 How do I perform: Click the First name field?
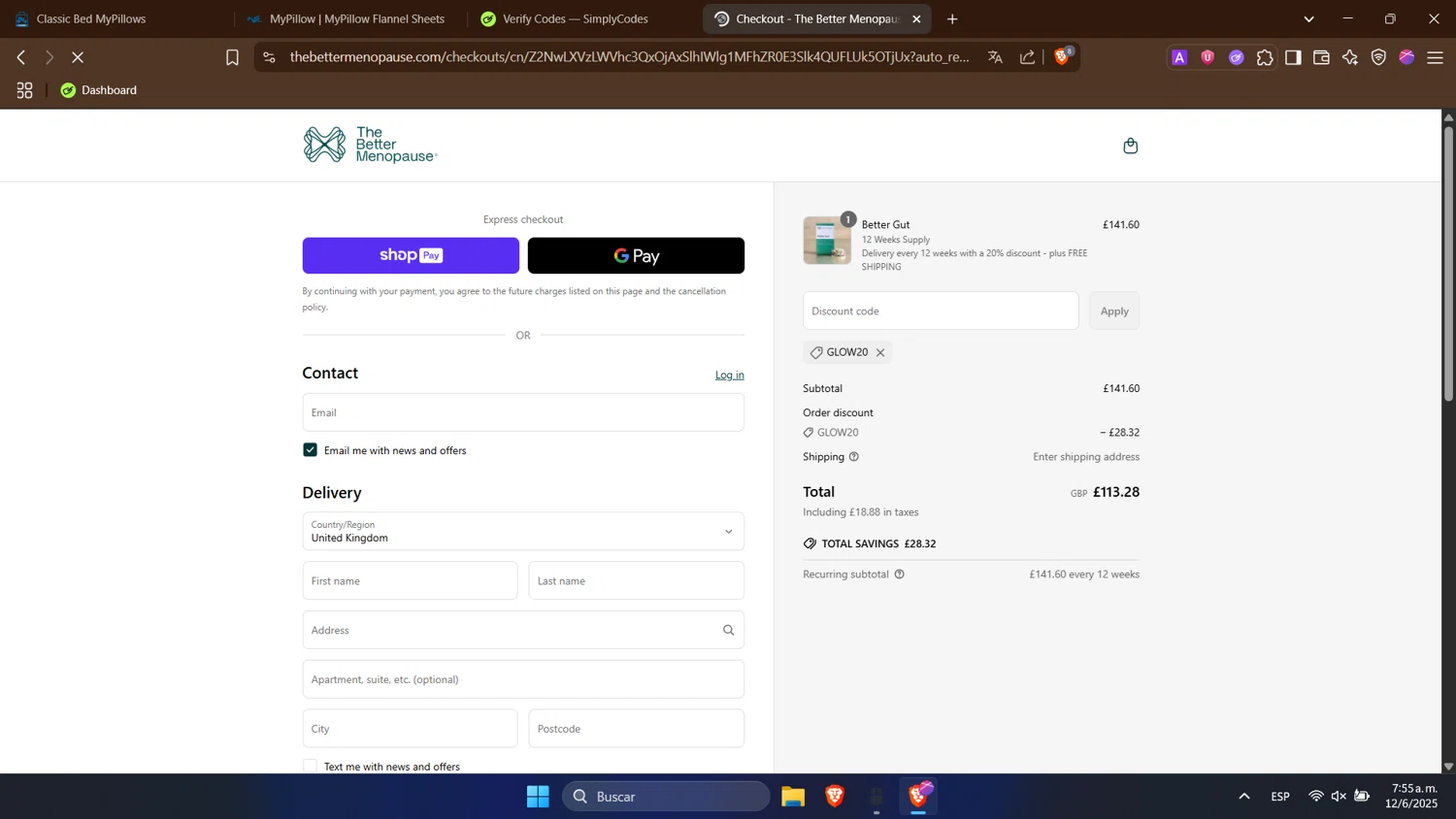point(410,580)
